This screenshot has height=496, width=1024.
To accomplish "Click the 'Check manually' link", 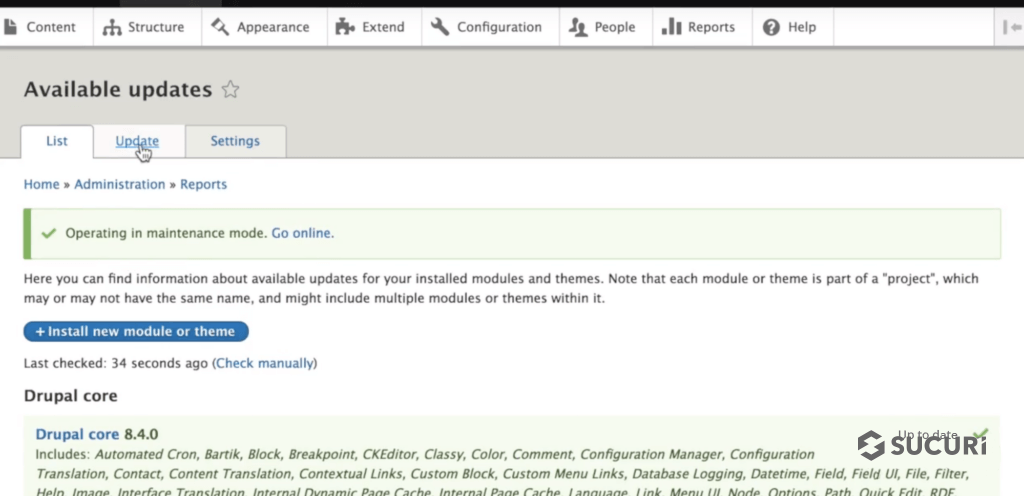I will pos(265,363).
